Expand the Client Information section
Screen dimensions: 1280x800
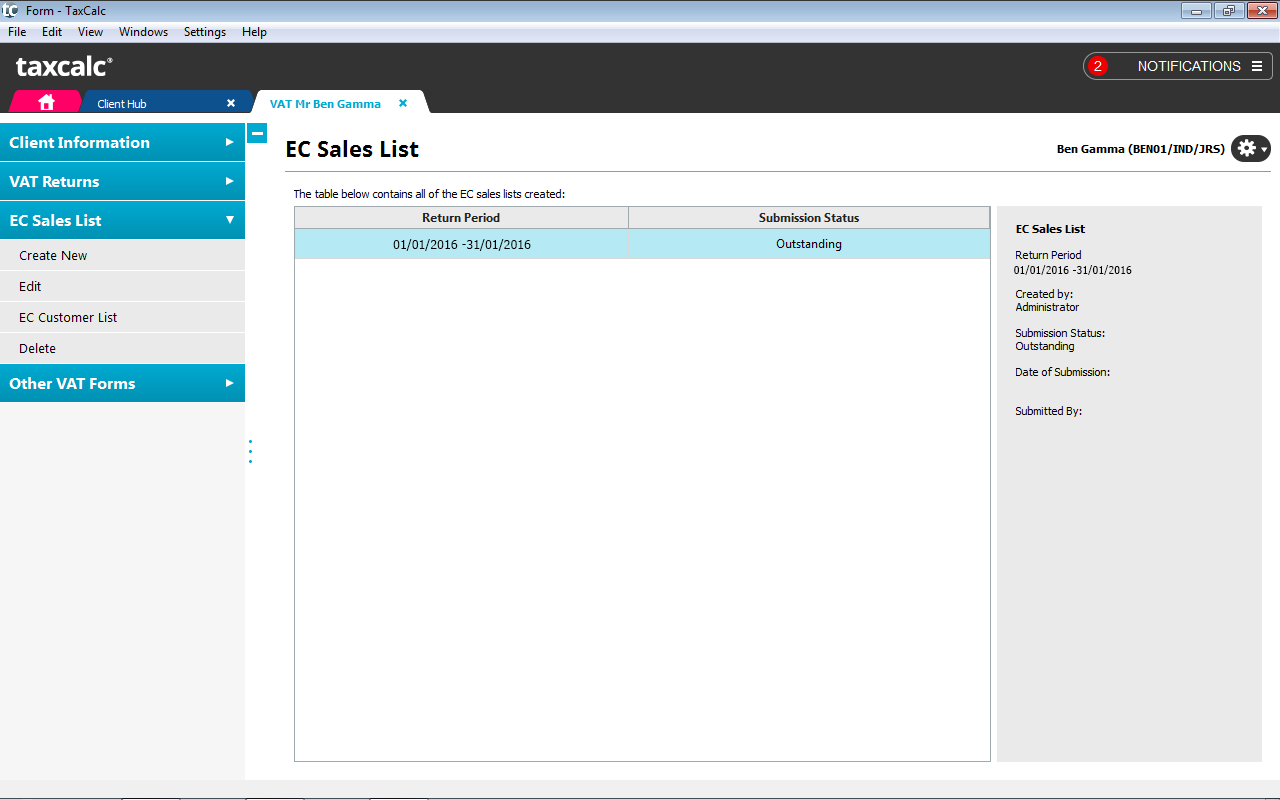[122, 142]
